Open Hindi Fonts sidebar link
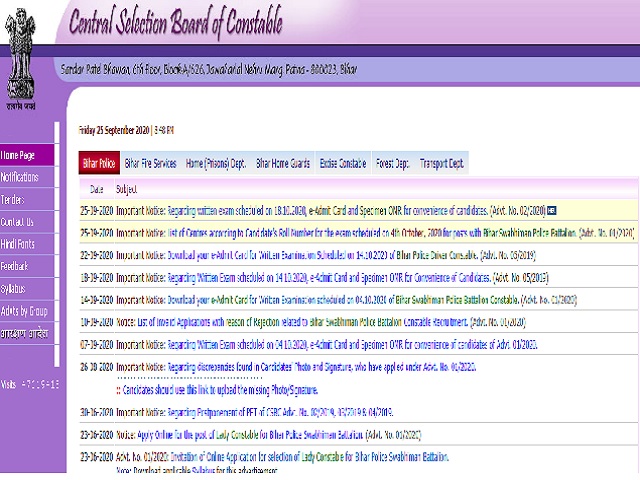This screenshot has width=640, height=480. [x=27, y=244]
